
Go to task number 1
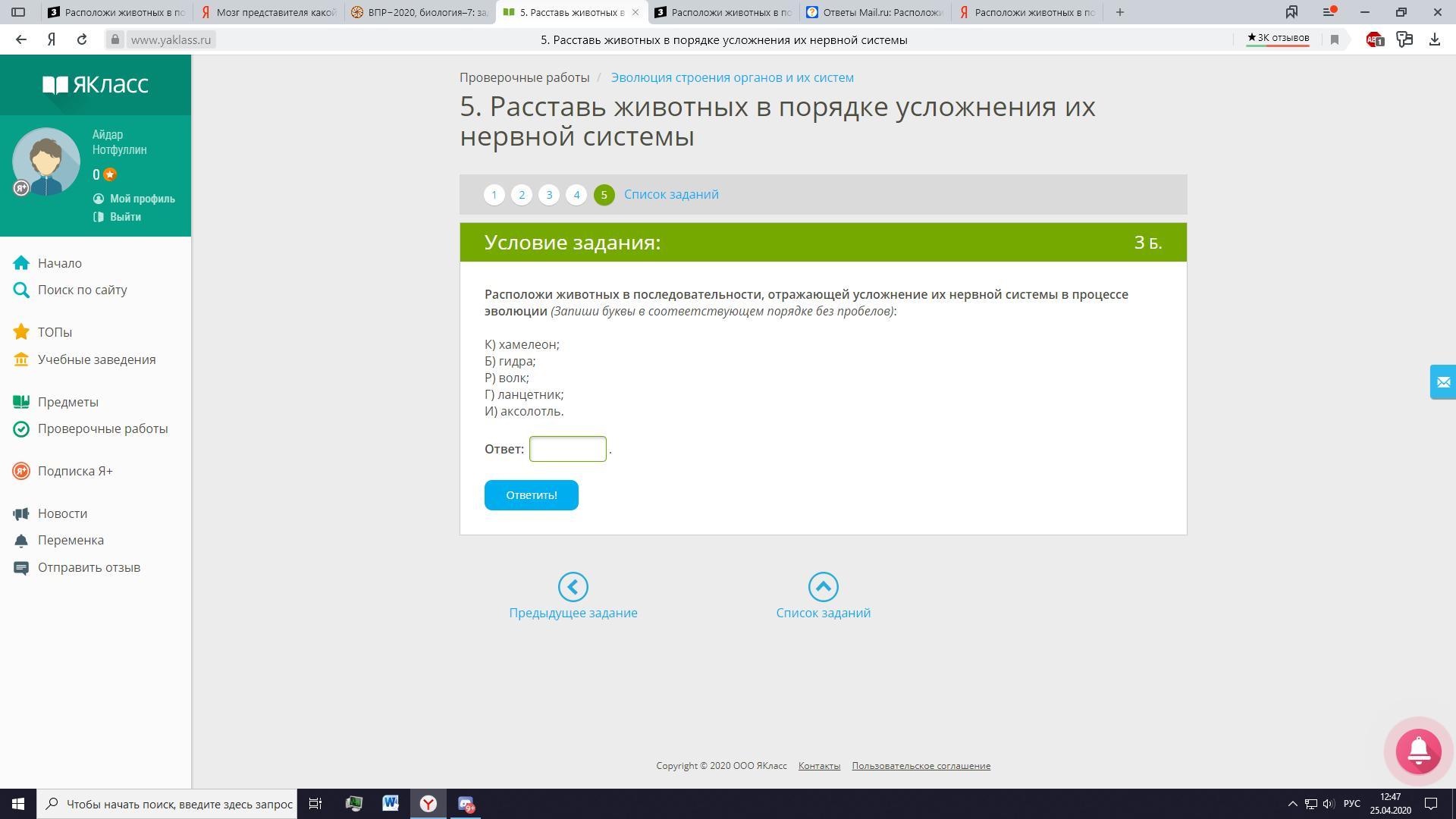click(x=494, y=195)
